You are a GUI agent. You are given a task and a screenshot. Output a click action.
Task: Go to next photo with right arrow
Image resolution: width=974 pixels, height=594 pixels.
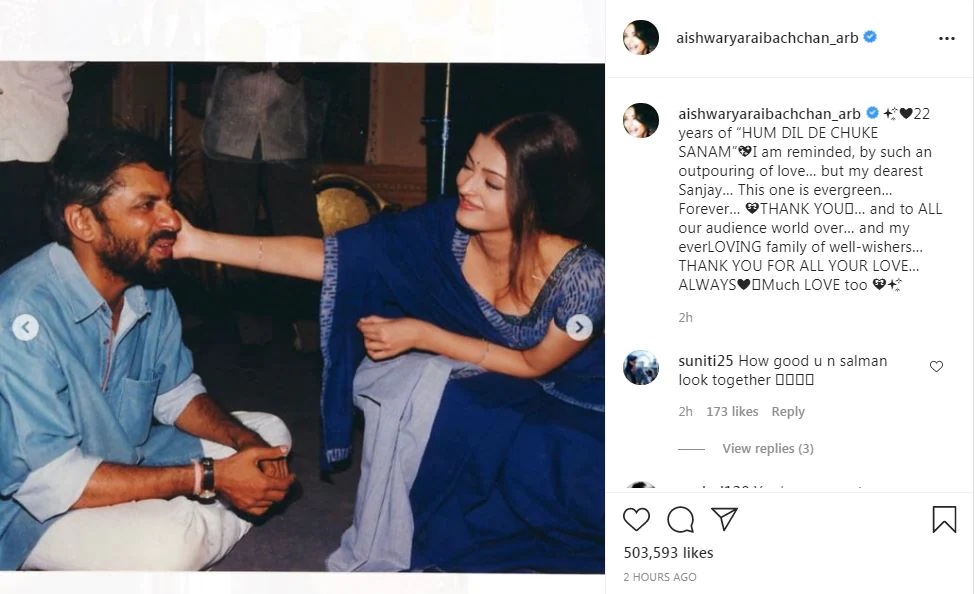coord(579,327)
